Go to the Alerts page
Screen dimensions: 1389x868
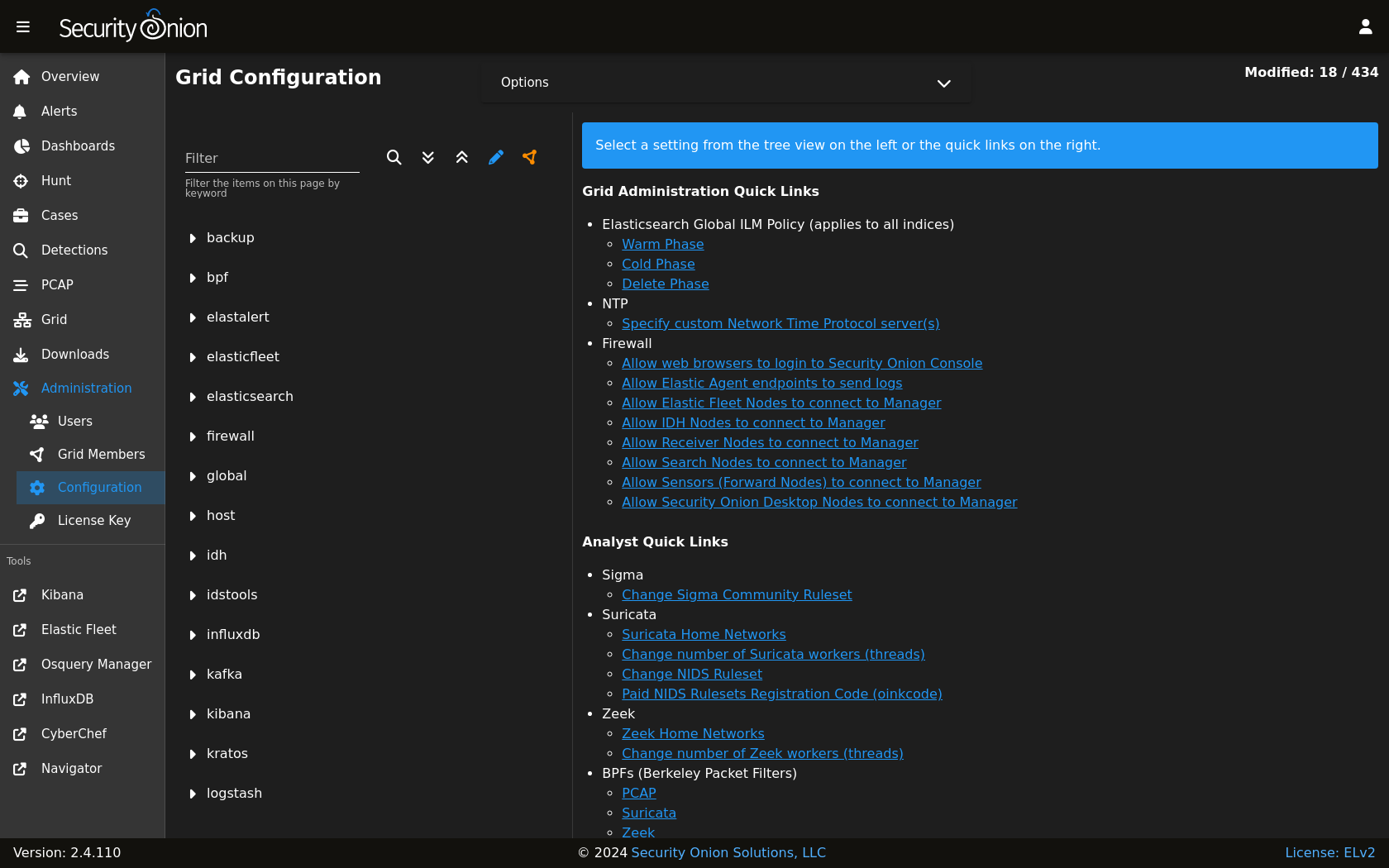[x=83, y=112]
